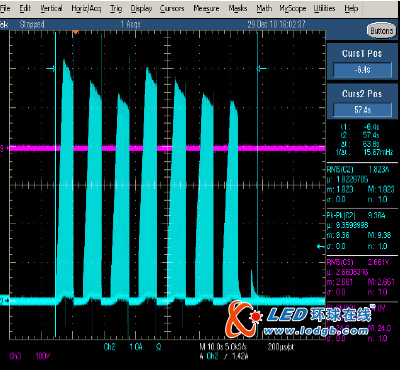Click the orange trigger position marker

[x=76, y=32]
